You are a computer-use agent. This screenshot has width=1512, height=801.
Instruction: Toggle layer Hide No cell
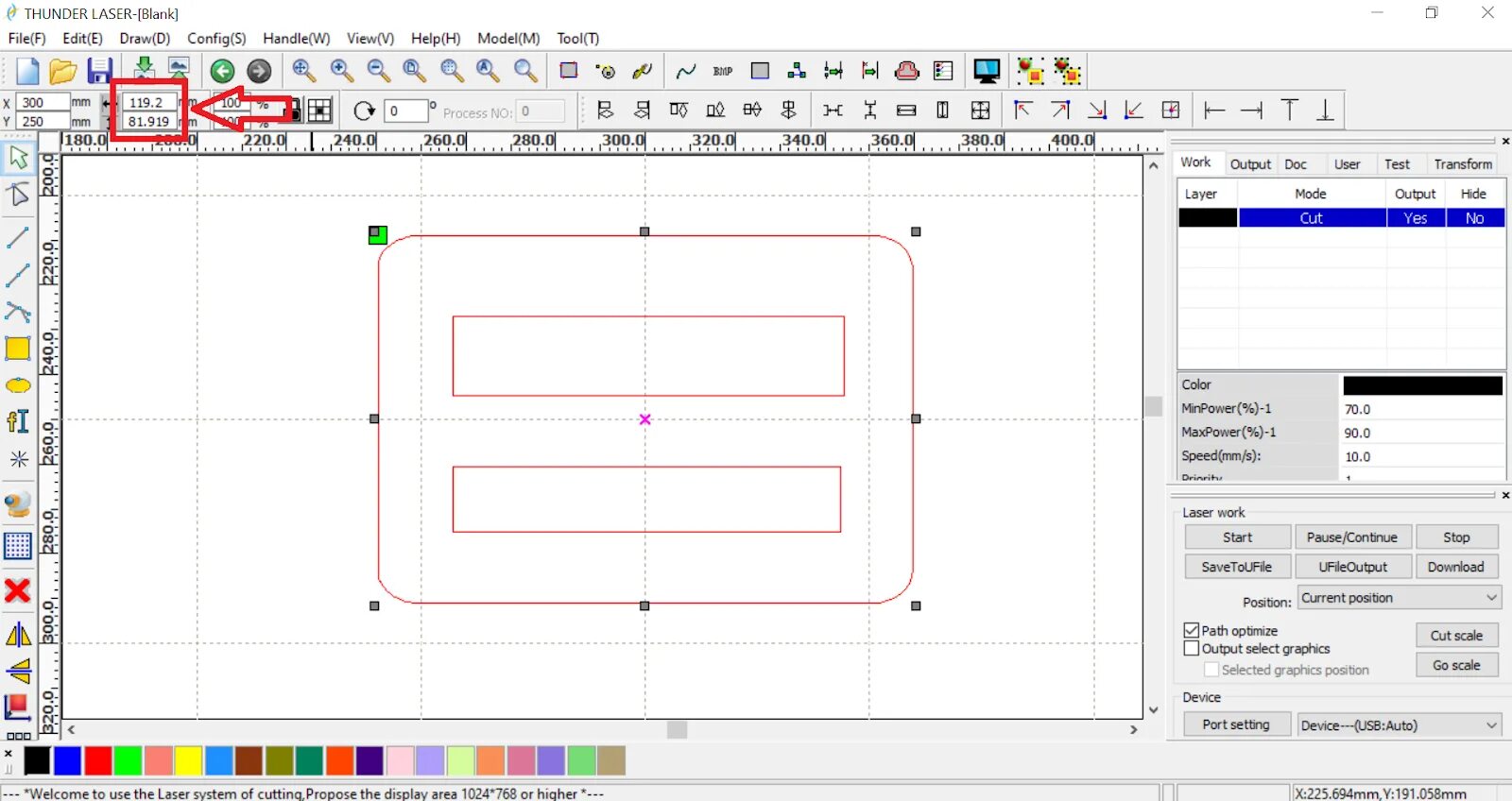click(1474, 218)
